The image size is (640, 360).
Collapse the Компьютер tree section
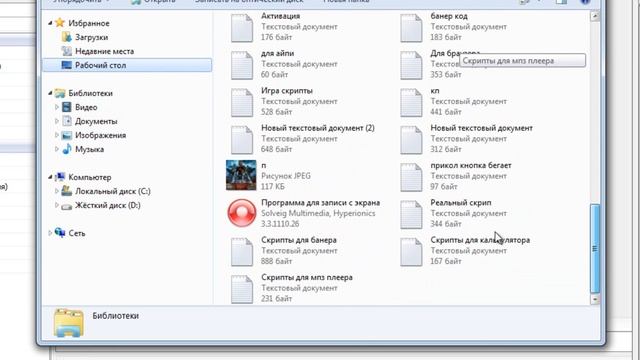pyautogui.click(x=50, y=177)
